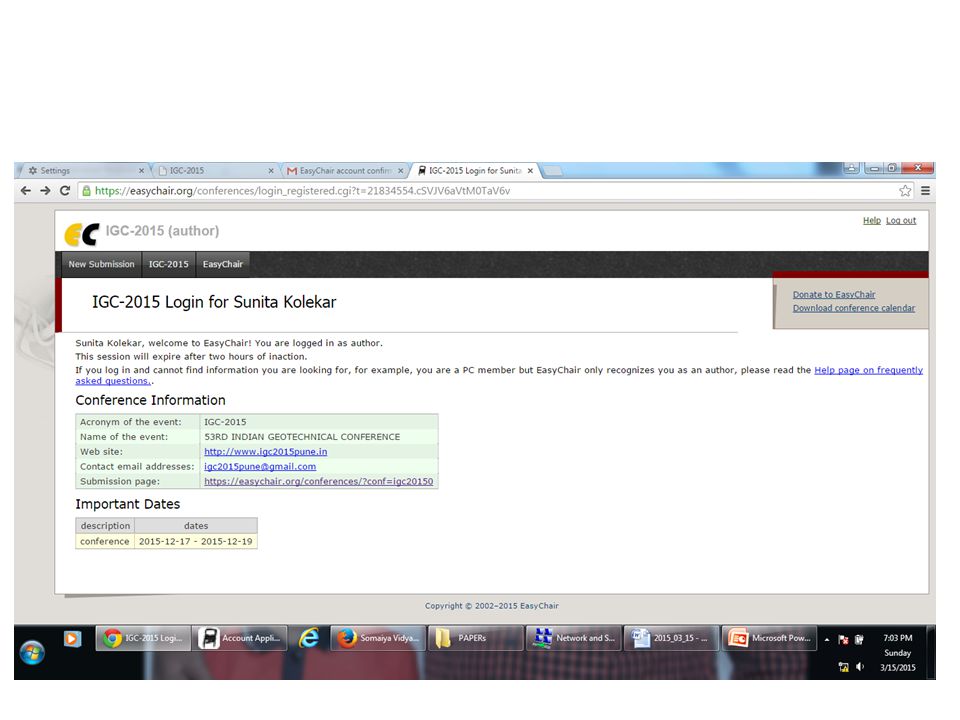
Task: Open the EasyChair menu item
Action: [x=223, y=264]
